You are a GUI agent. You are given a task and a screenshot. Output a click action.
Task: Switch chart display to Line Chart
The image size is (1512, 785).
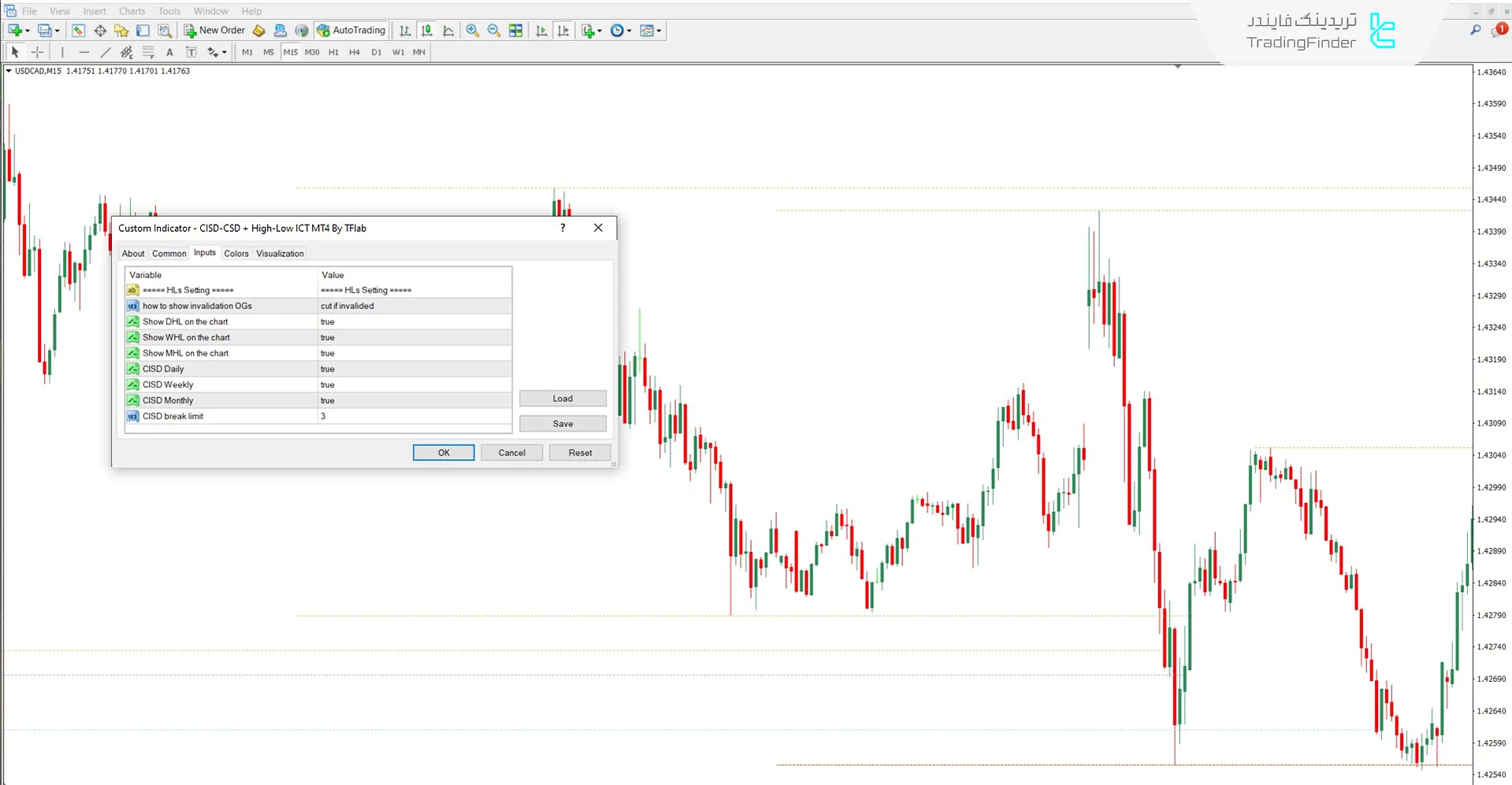click(448, 30)
